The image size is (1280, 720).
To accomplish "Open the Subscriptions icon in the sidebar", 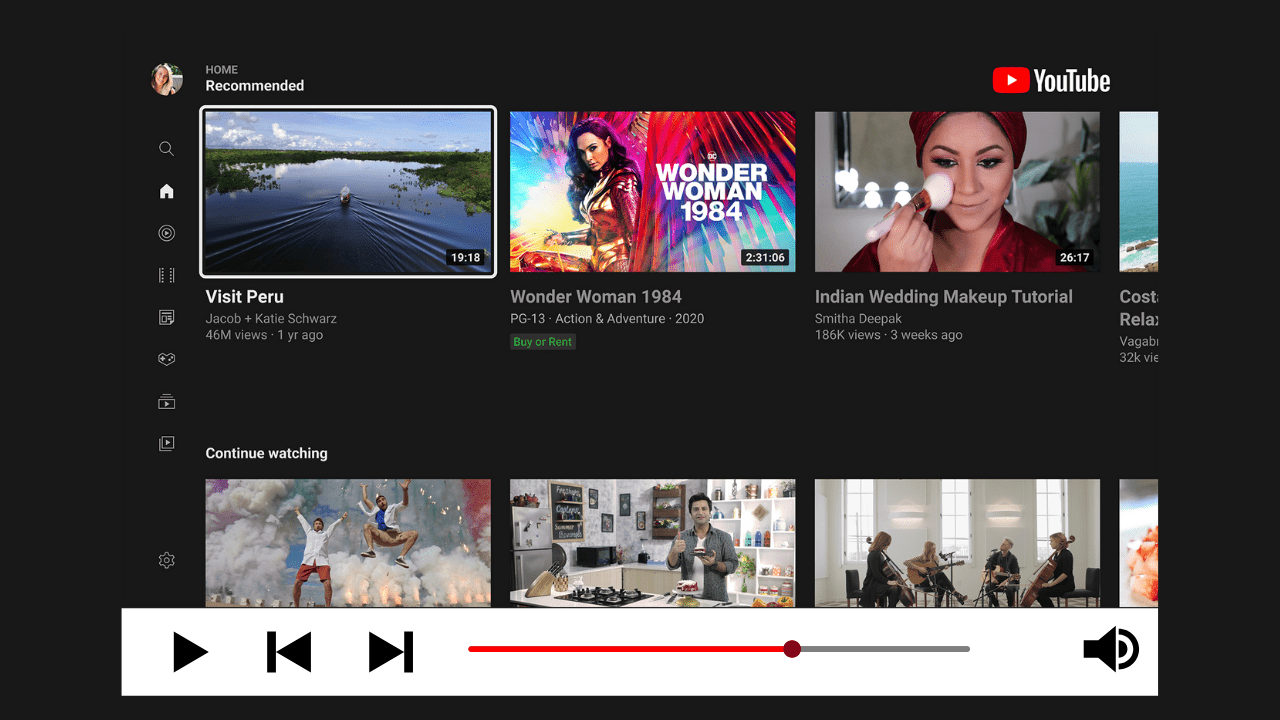I will click(166, 402).
